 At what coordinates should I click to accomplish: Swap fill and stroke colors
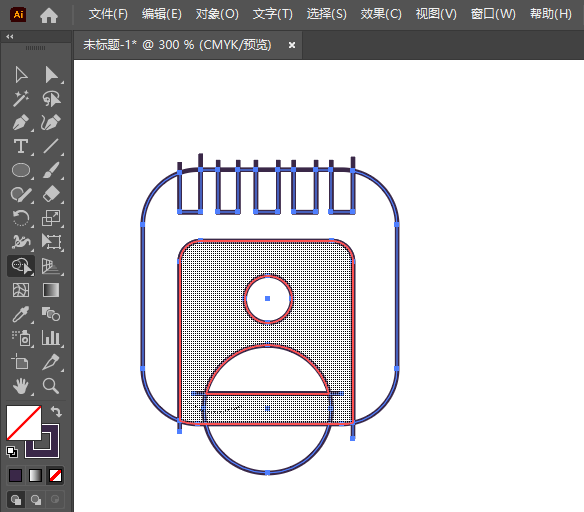56,411
